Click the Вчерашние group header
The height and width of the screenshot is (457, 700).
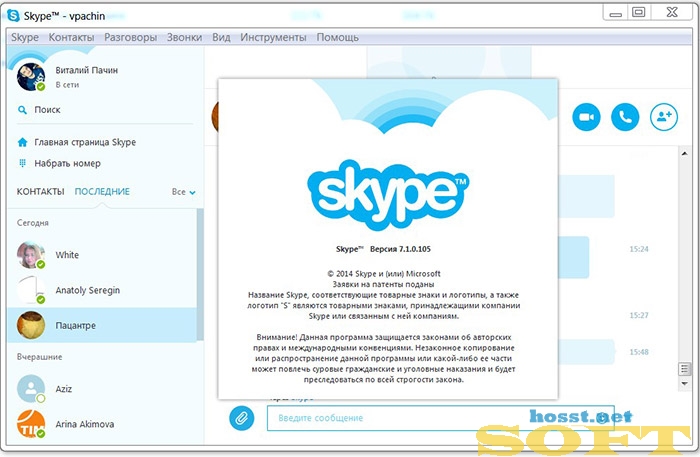[39, 357]
